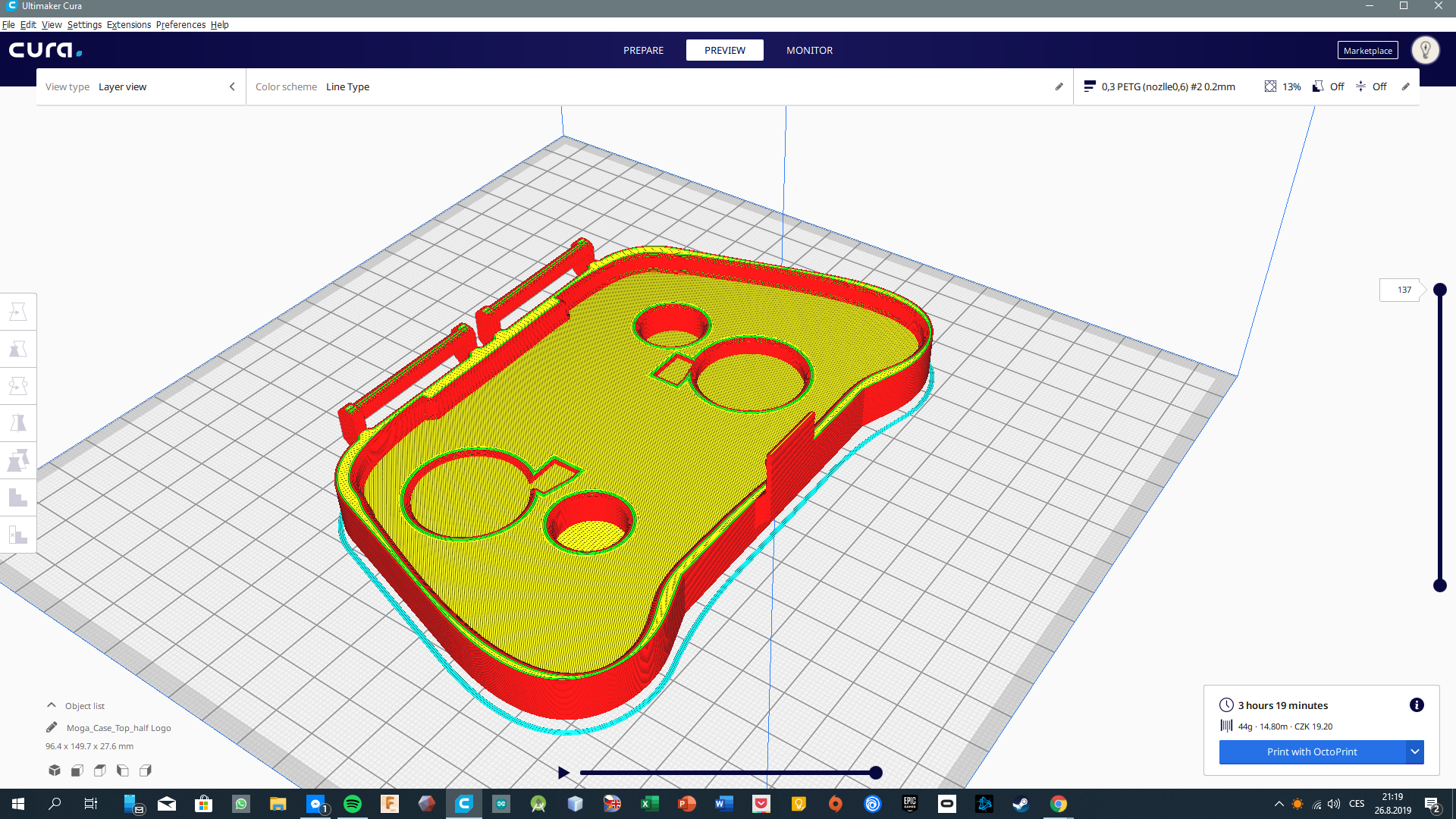The width and height of the screenshot is (1456, 819).
Task: Select the Rotate tool in left toolbar
Action: tap(18, 386)
